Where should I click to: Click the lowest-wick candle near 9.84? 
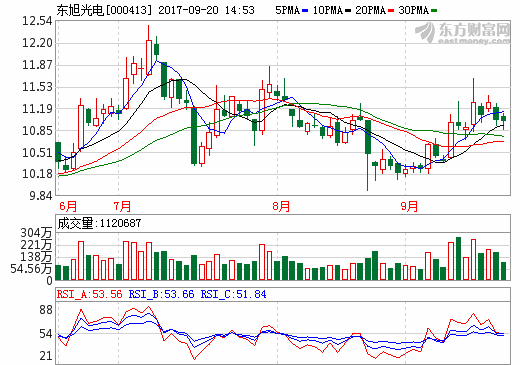click(368, 155)
